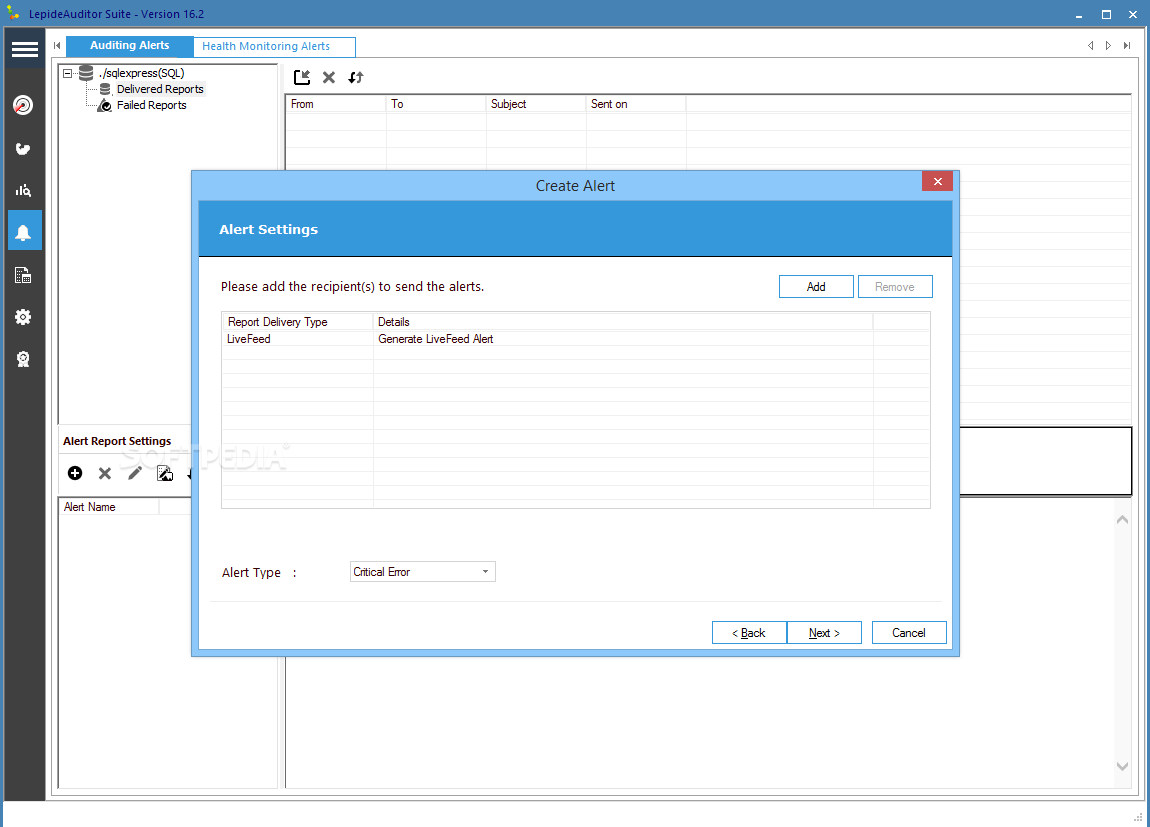Close the Create Alert dialog
Viewport: 1150px width, 827px height.
[x=937, y=181]
